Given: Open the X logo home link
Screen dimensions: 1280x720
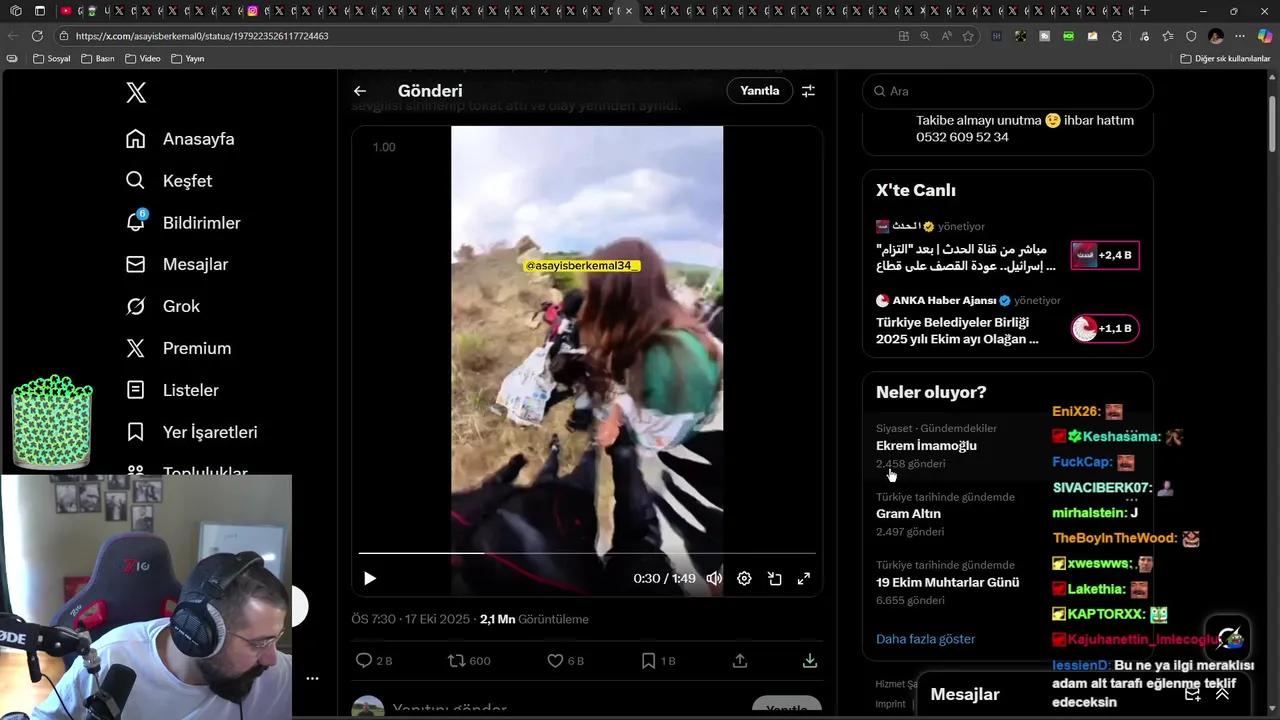Looking at the screenshot, I should pos(136,93).
